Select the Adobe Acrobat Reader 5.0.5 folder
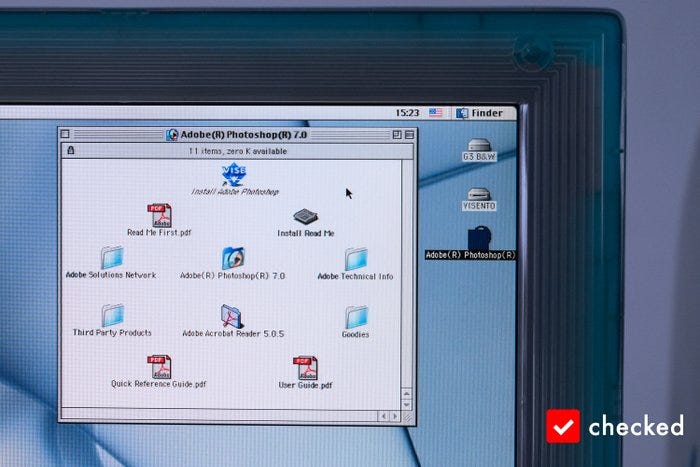700x467 pixels. pyautogui.click(x=232, y=316)
